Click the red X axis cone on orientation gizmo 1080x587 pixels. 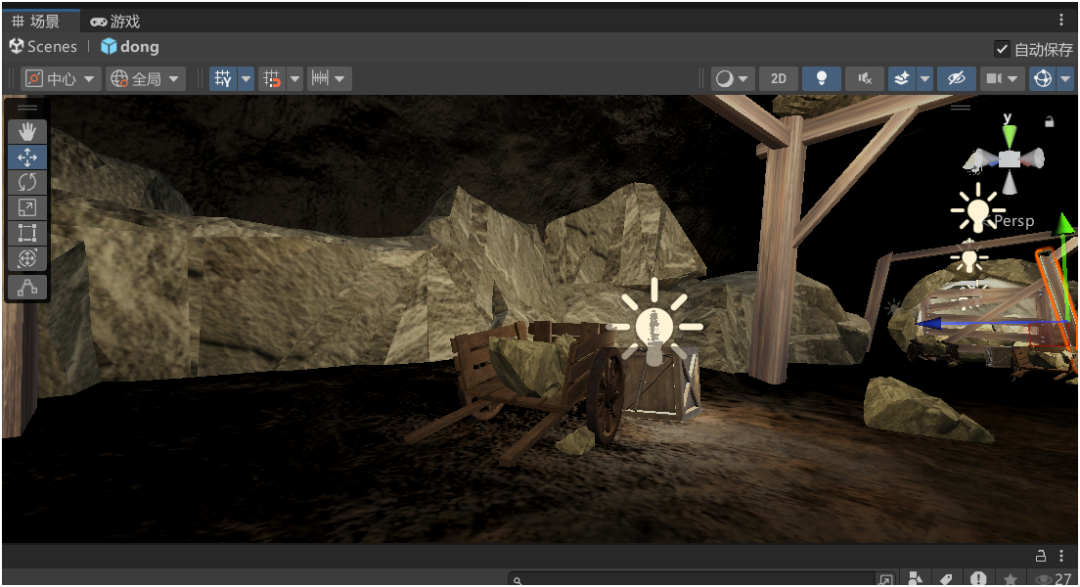pos(1032,159)
